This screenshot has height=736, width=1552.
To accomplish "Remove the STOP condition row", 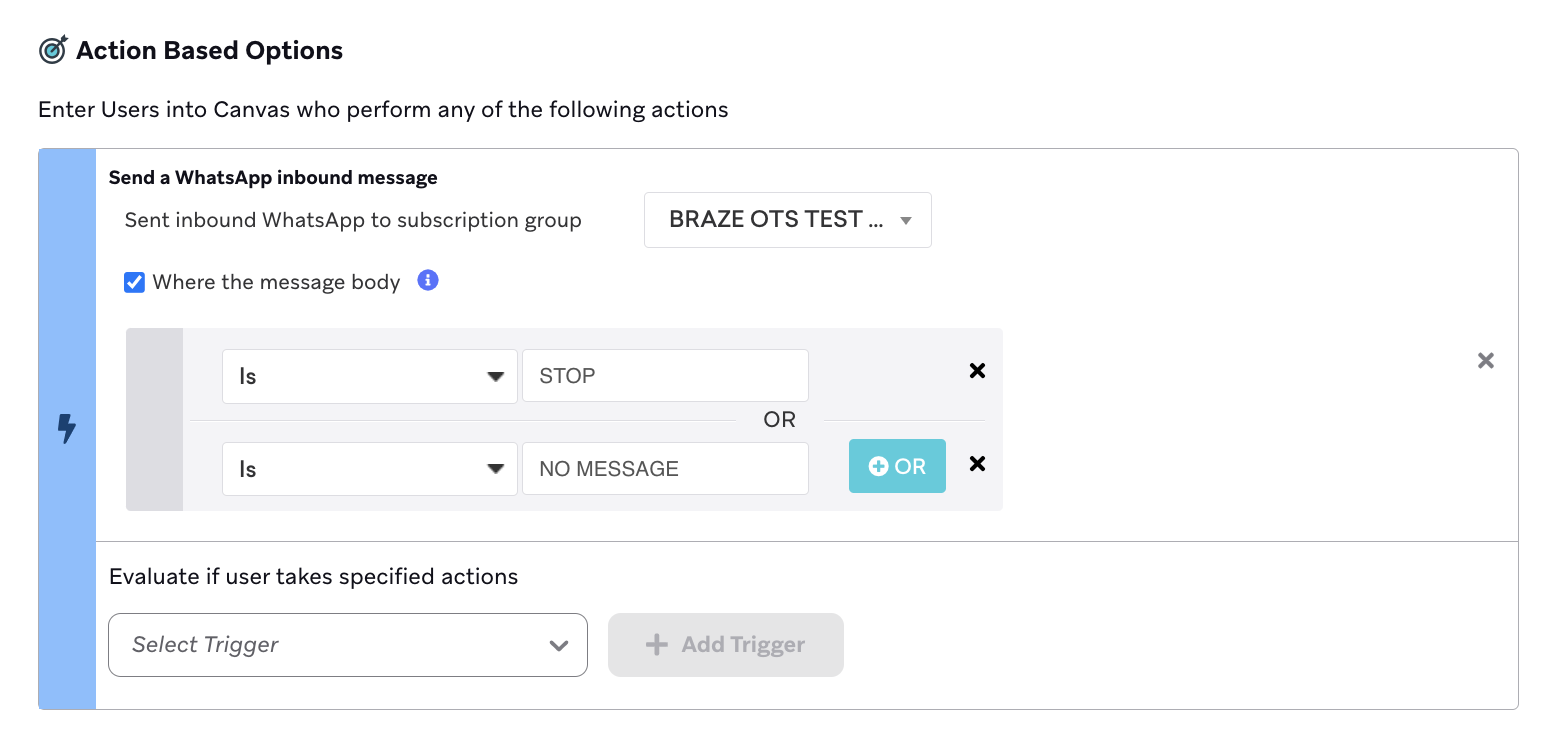I will point(978,371).
